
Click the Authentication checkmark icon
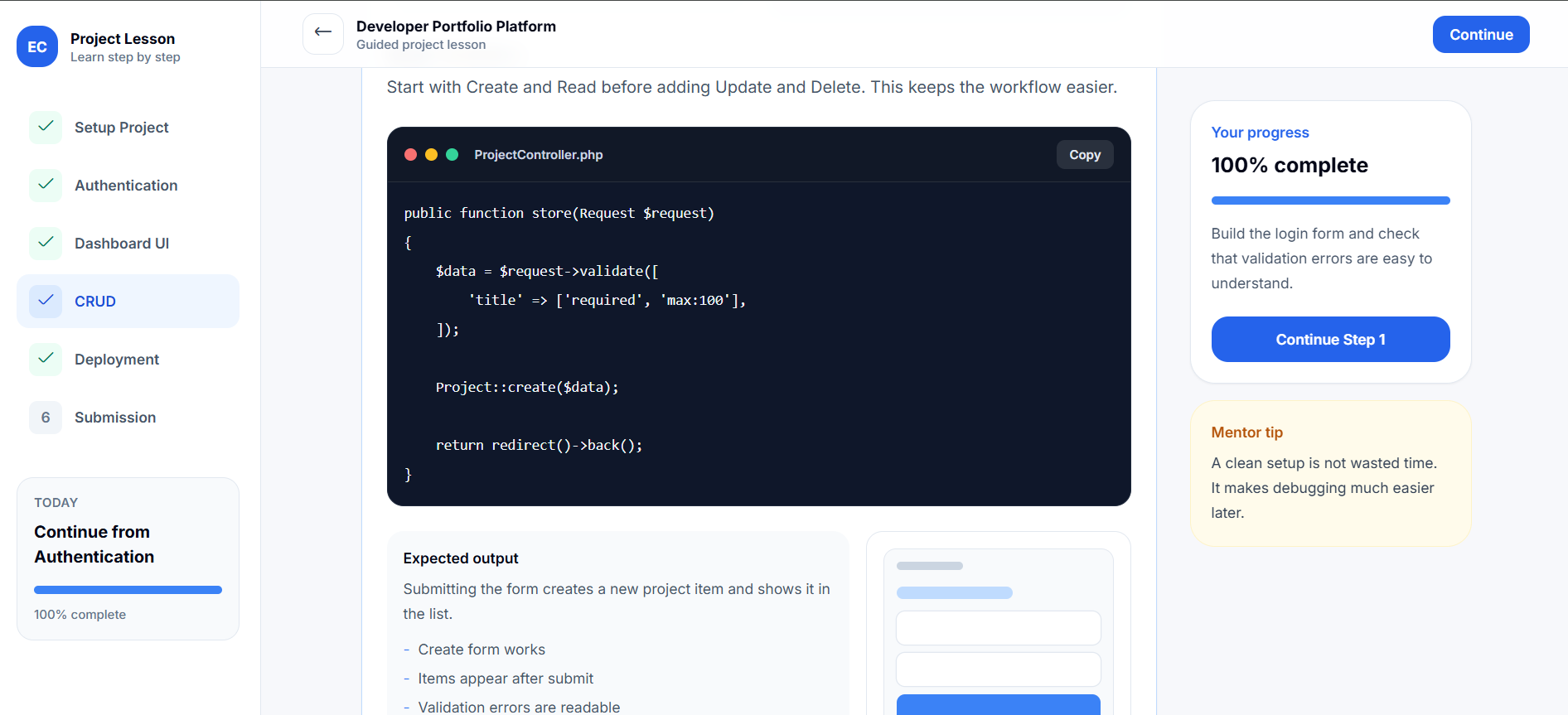tap(46, 185)
